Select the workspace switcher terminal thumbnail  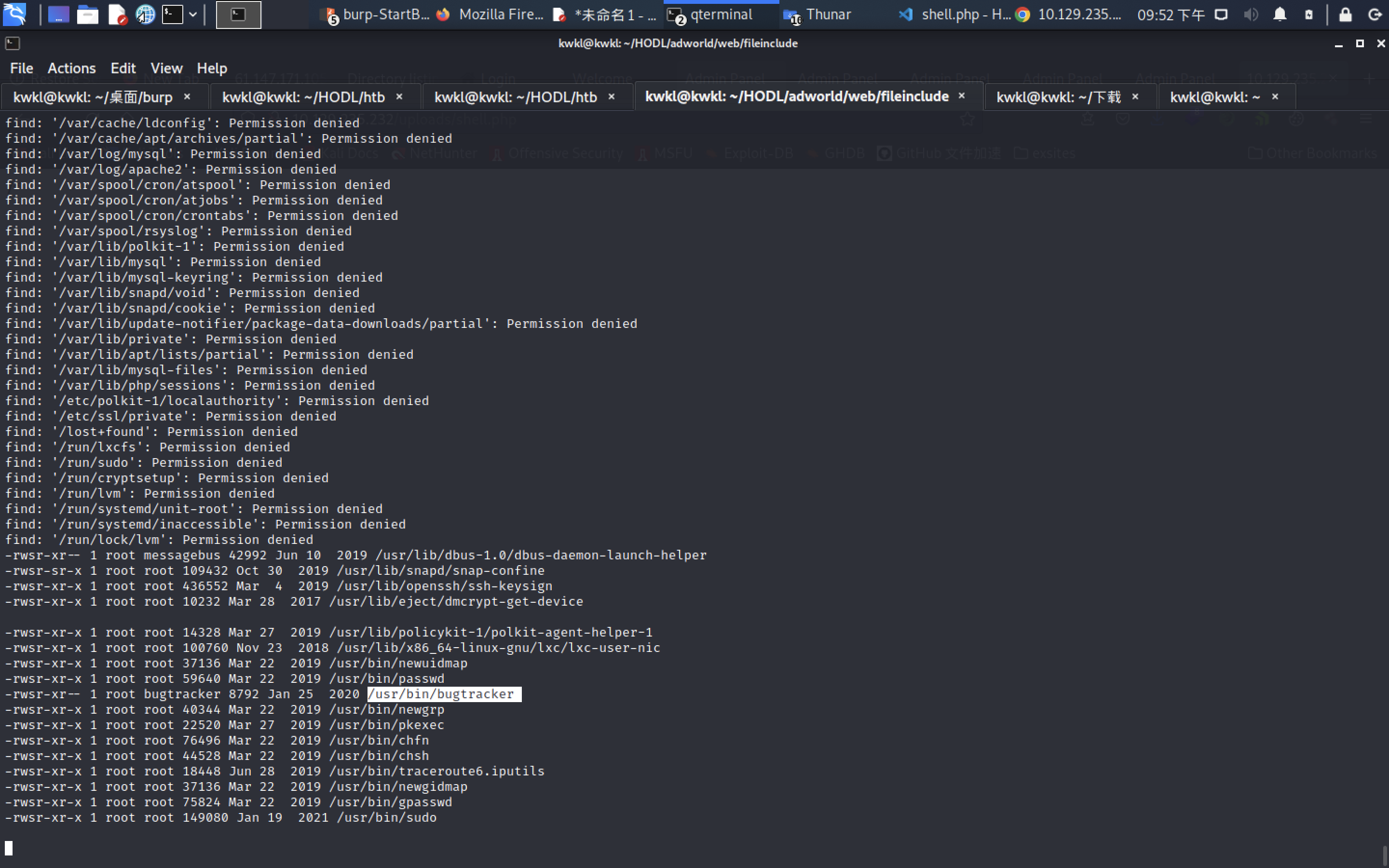[x=238, y=14]
